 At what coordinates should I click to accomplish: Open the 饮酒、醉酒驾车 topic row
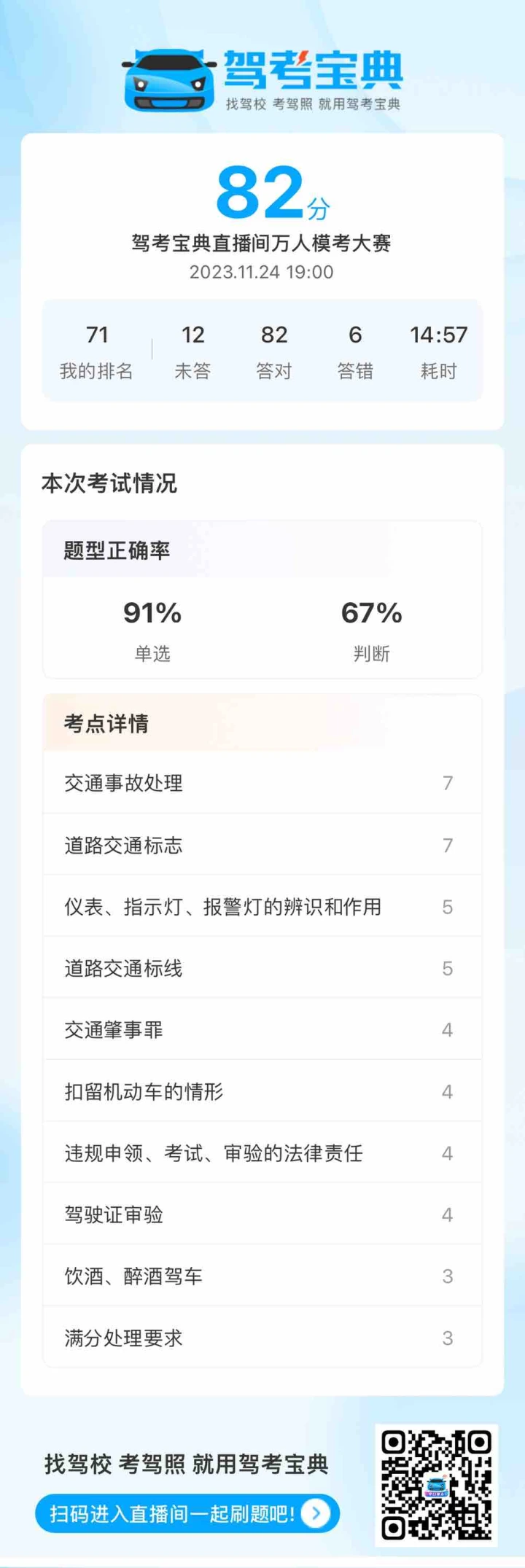click(x=262, y=1276)
